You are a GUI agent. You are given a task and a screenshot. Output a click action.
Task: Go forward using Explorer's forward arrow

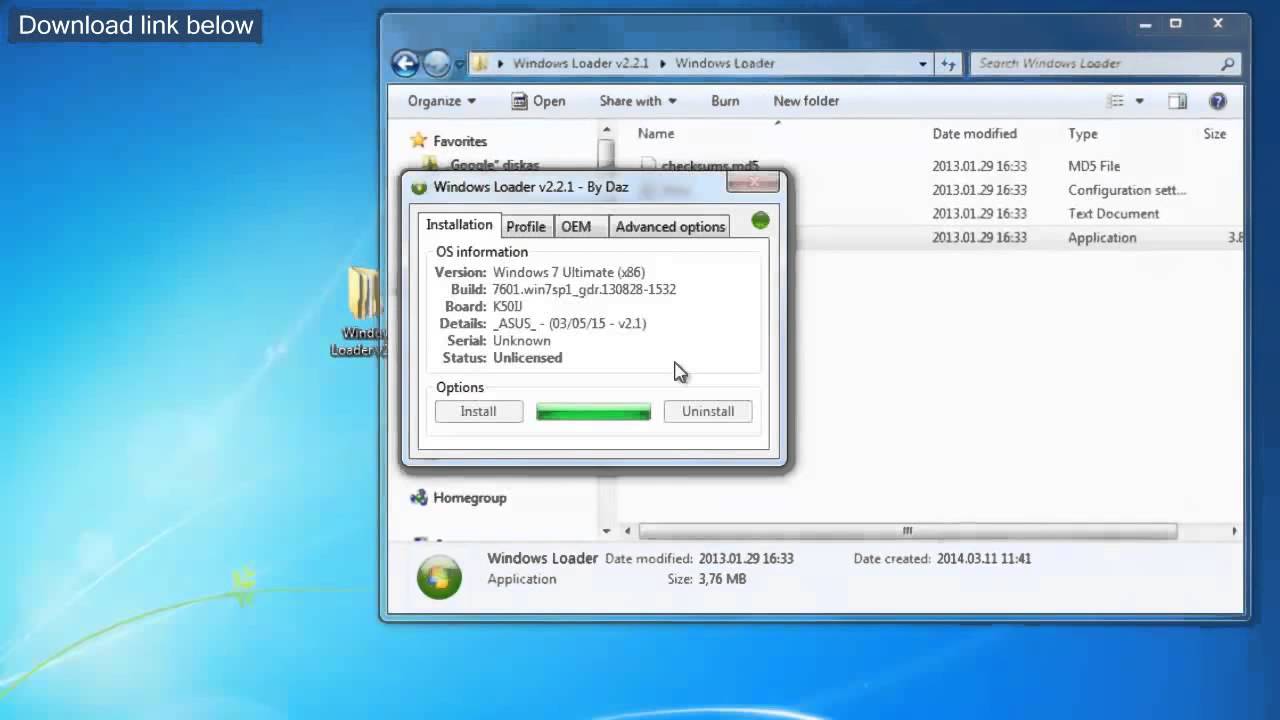click(437, 63)
